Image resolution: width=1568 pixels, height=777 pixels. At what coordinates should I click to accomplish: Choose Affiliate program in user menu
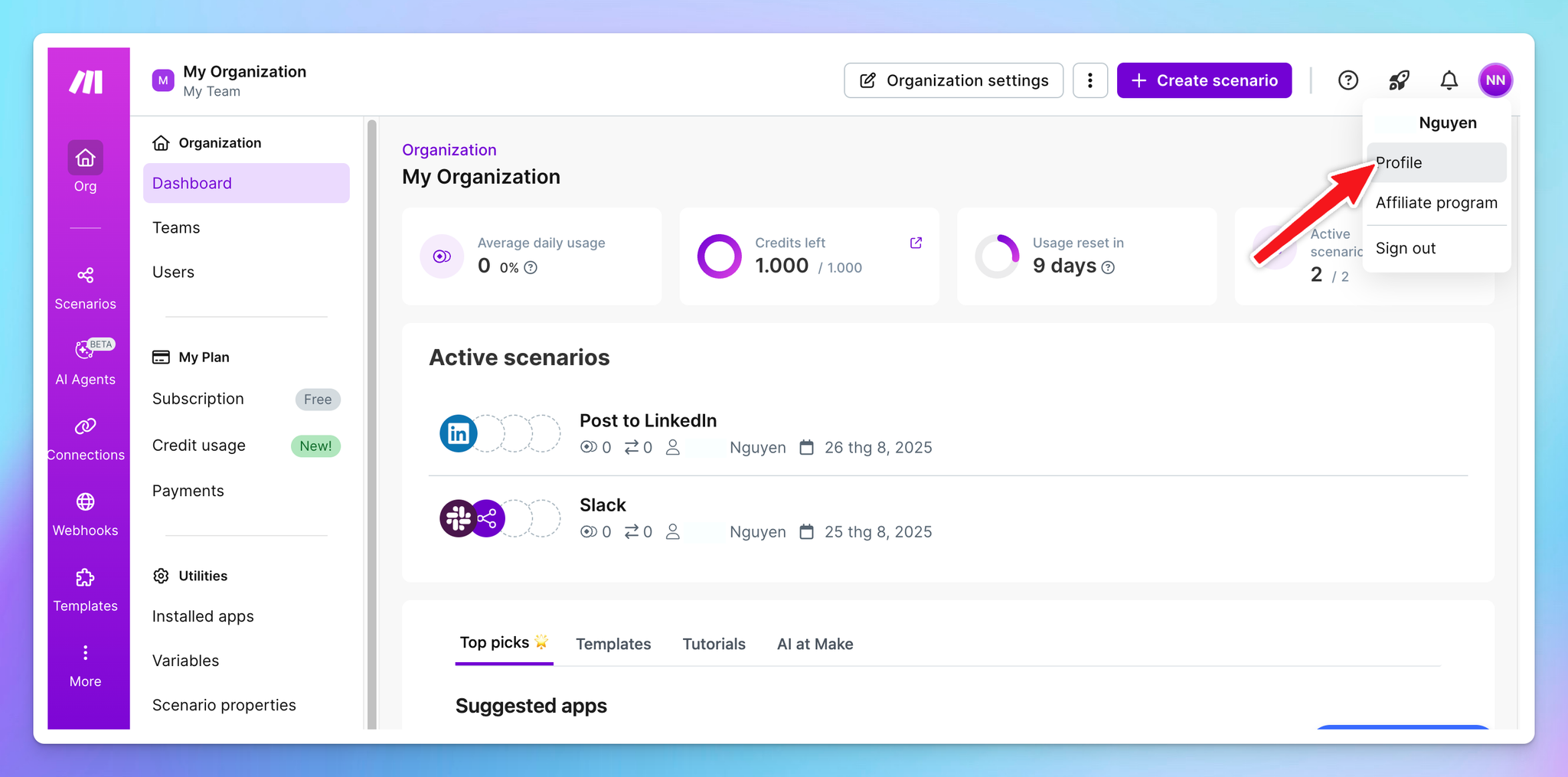(x=1436, y=203)
